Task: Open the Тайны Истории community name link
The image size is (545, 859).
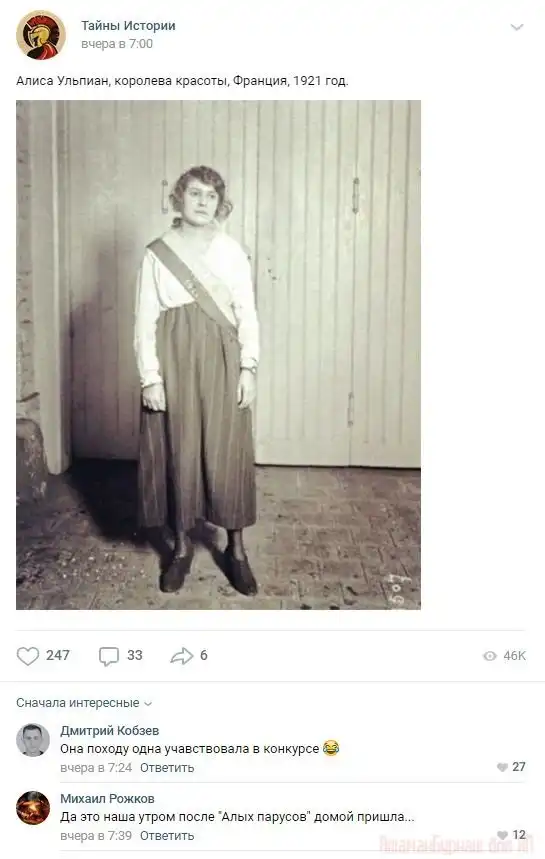Action: 128,26
